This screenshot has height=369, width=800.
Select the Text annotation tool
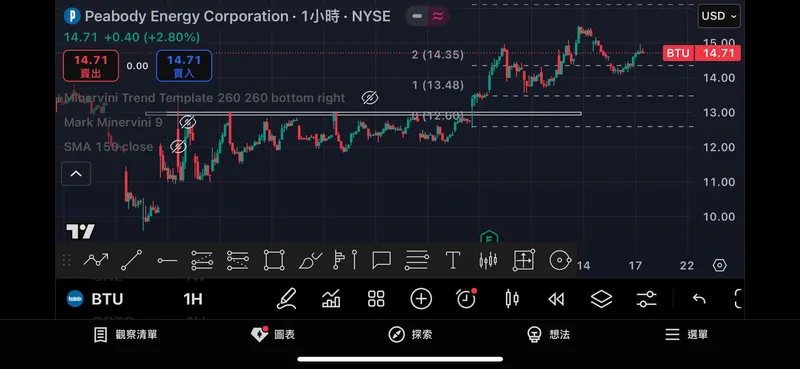pos(453,260)
